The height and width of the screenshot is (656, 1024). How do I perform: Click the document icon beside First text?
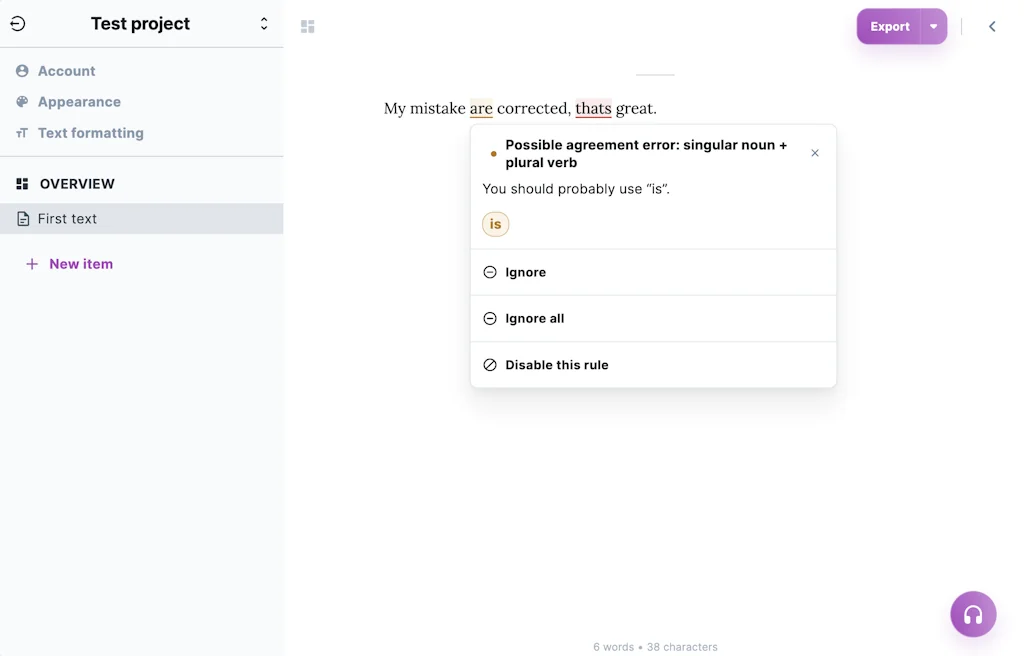pos(22,218)
